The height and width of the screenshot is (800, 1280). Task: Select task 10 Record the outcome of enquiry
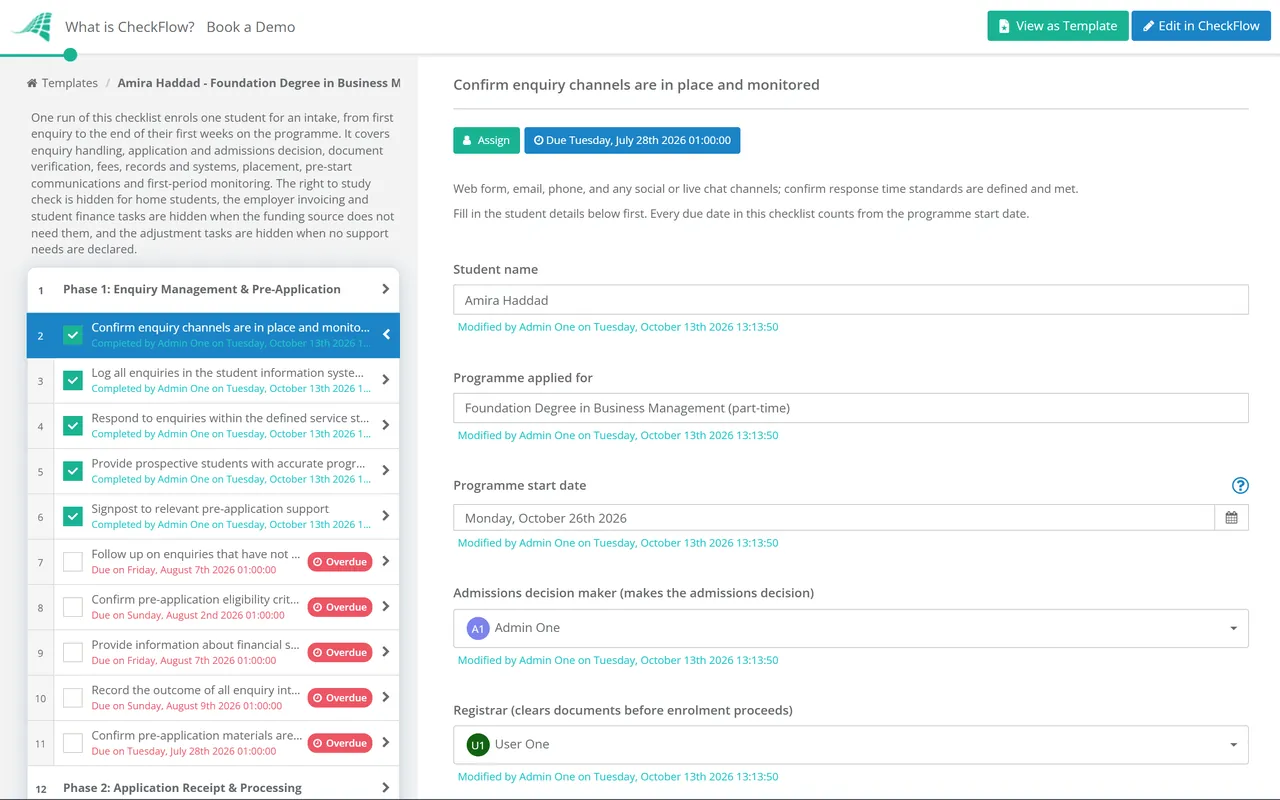(x=213, y=698)
